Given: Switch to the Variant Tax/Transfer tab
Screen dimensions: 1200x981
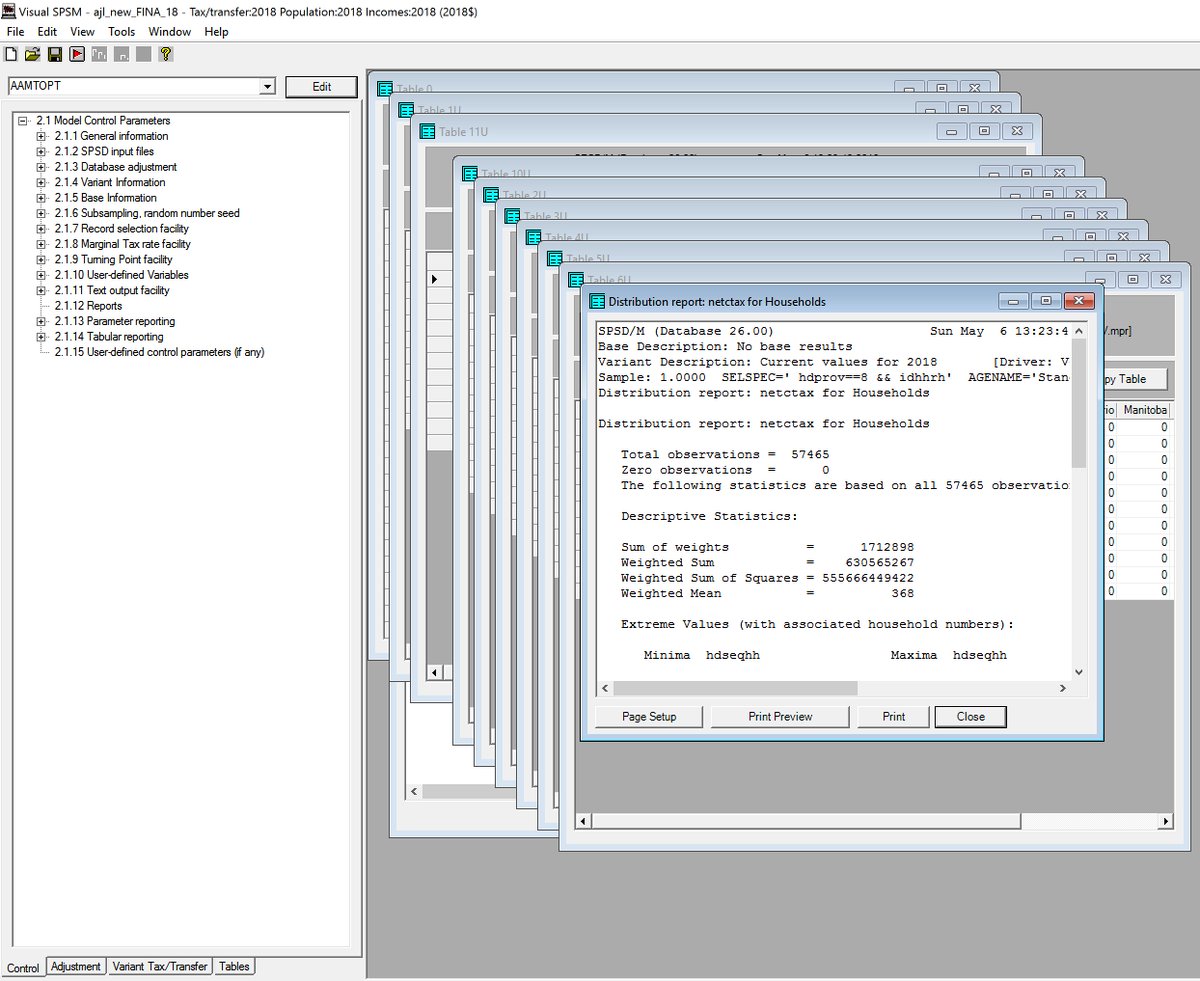Looking at the screenshot, I should (160, 966).
